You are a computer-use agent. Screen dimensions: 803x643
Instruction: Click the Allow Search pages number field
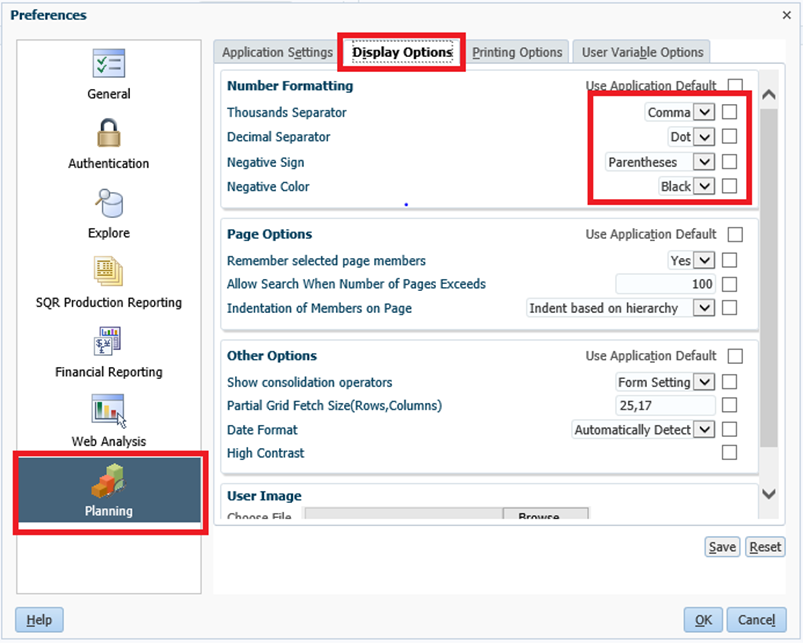(665, 284)
